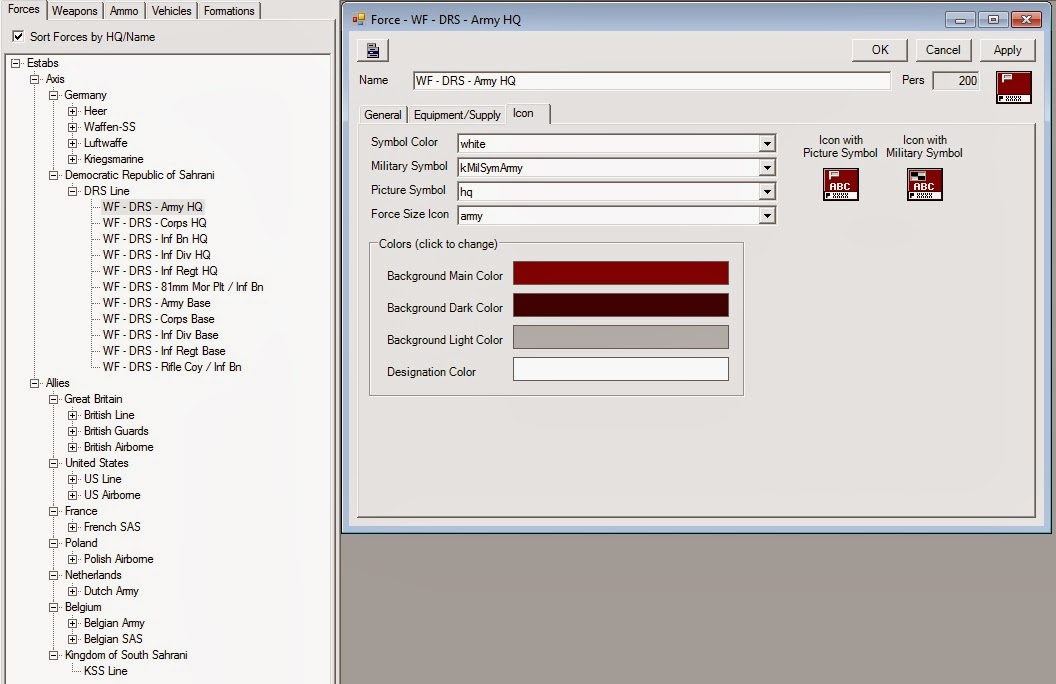The image size is (1056, 684).
Task: Click the Icon with Picture Symbol preview
Action: tap(841, 184)
